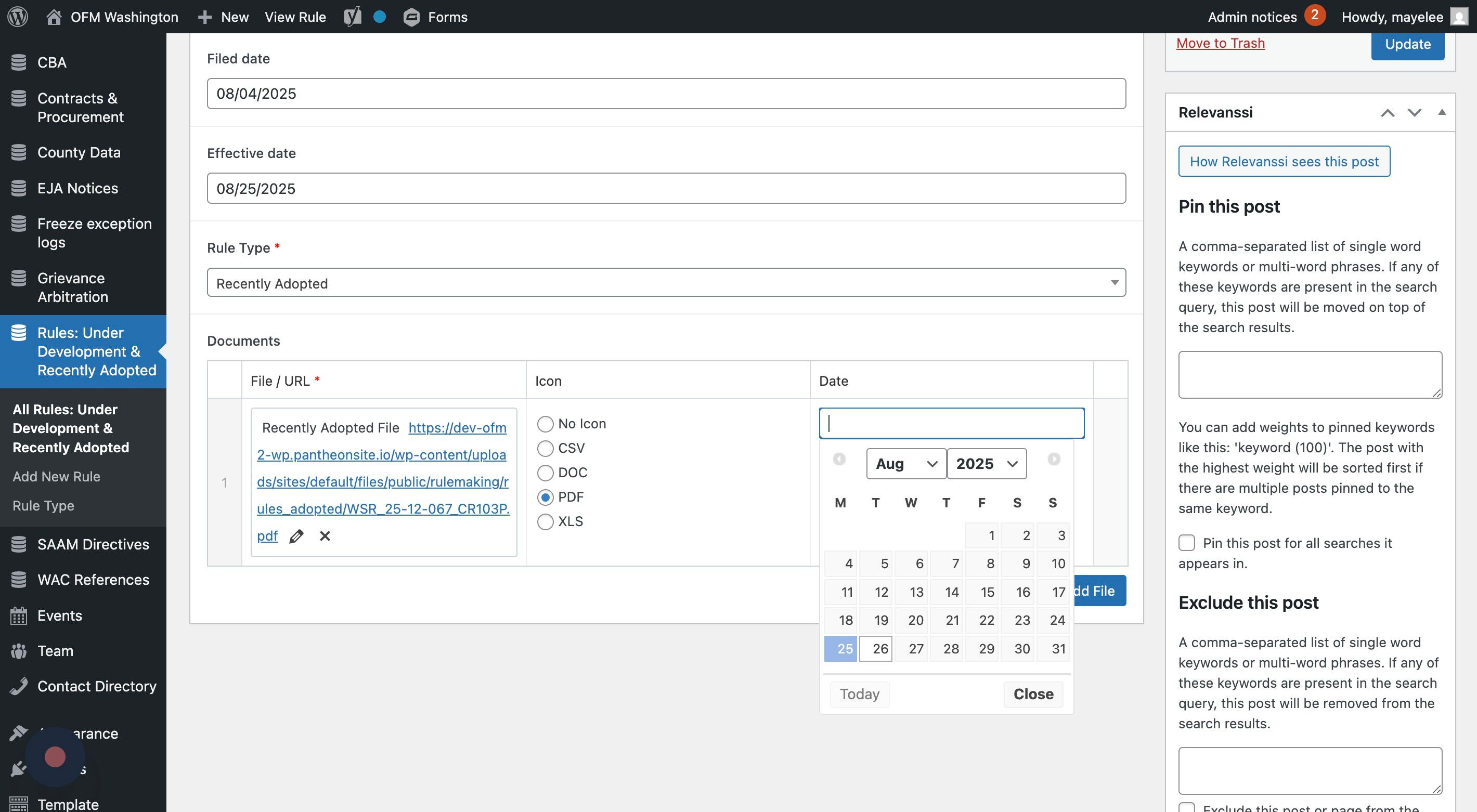Image resolution: width=1477 pixels, height=812 pixels.
Task: Go to the next month in the datepicker
Action: pos(1053,459)
